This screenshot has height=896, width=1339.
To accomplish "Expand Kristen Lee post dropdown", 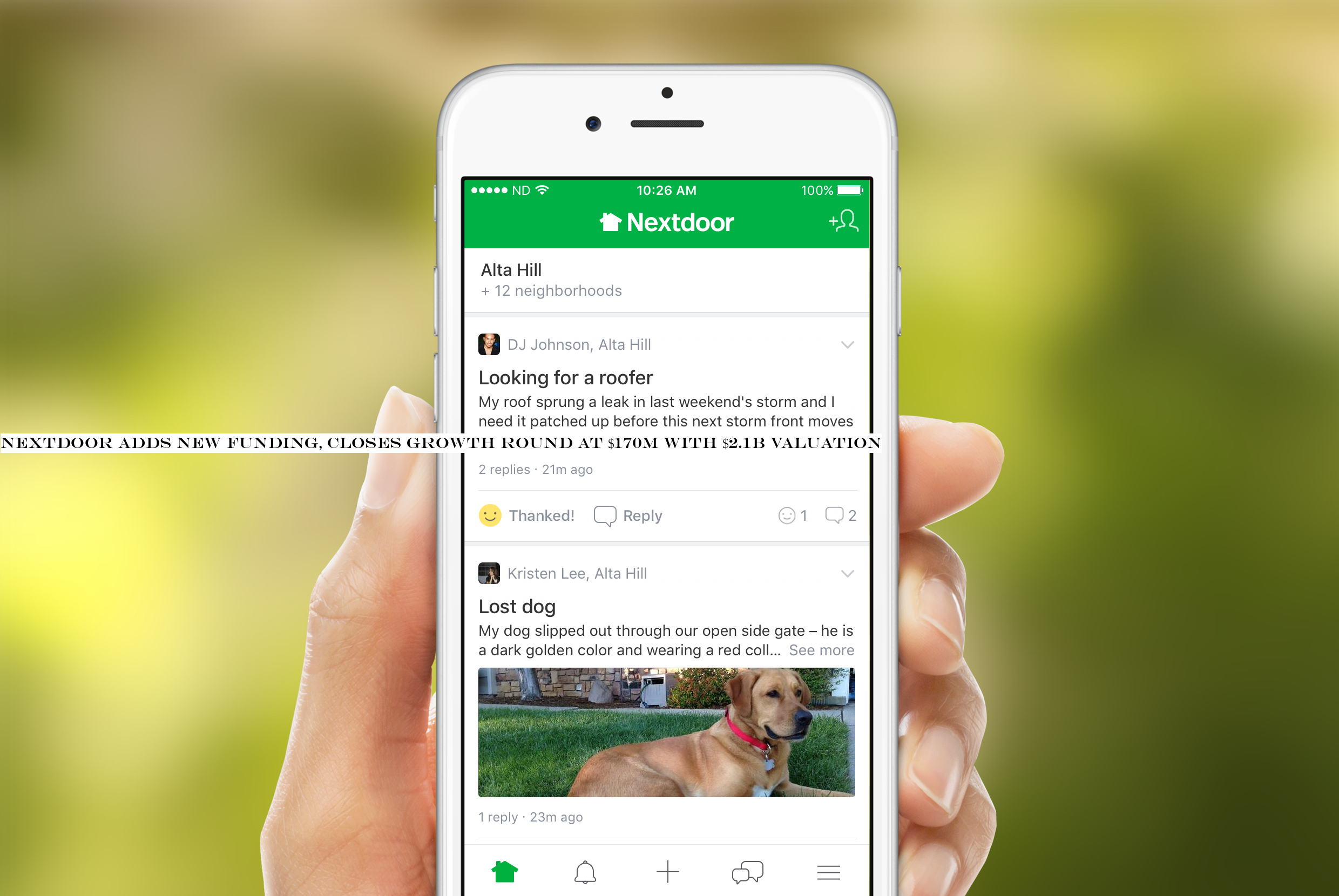I will [x=847, y=573].
